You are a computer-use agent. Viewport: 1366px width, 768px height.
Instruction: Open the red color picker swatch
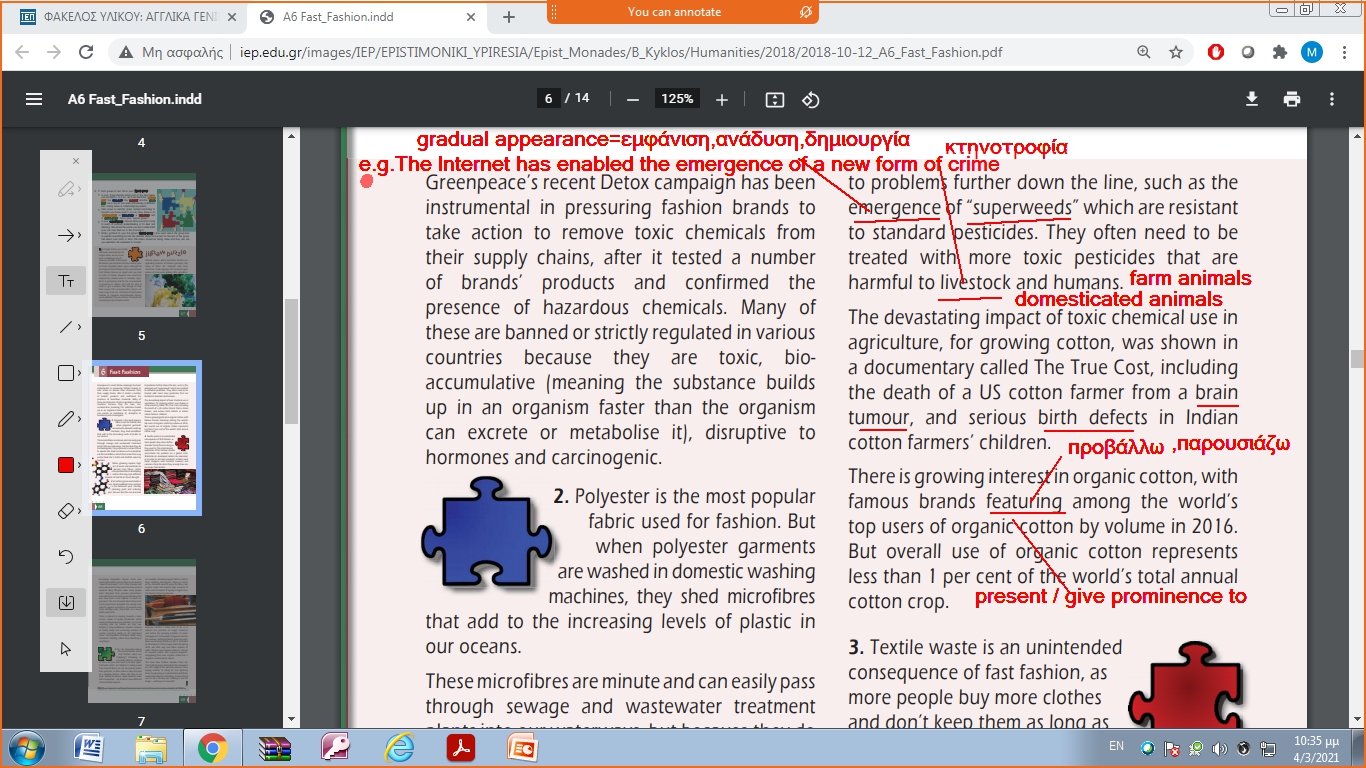click(x=65, y=465)
